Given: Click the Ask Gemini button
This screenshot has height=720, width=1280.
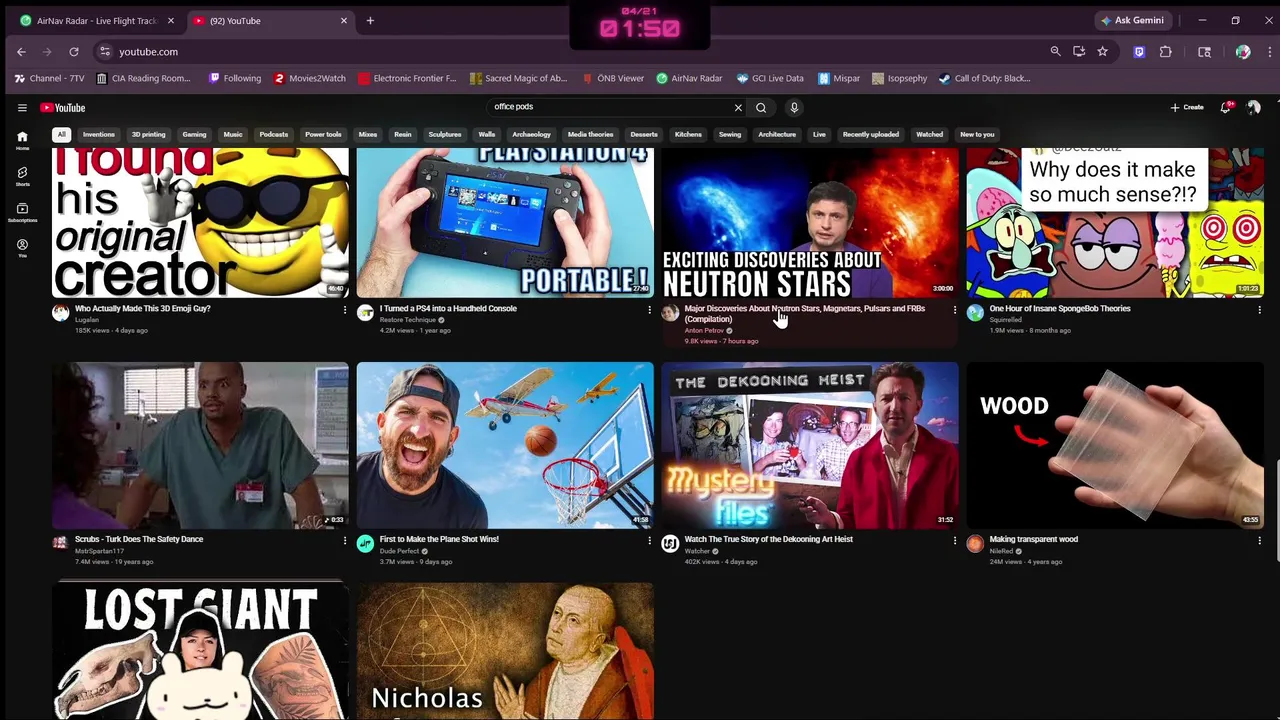Looking at the screenshot, I should coord(1132,20).
